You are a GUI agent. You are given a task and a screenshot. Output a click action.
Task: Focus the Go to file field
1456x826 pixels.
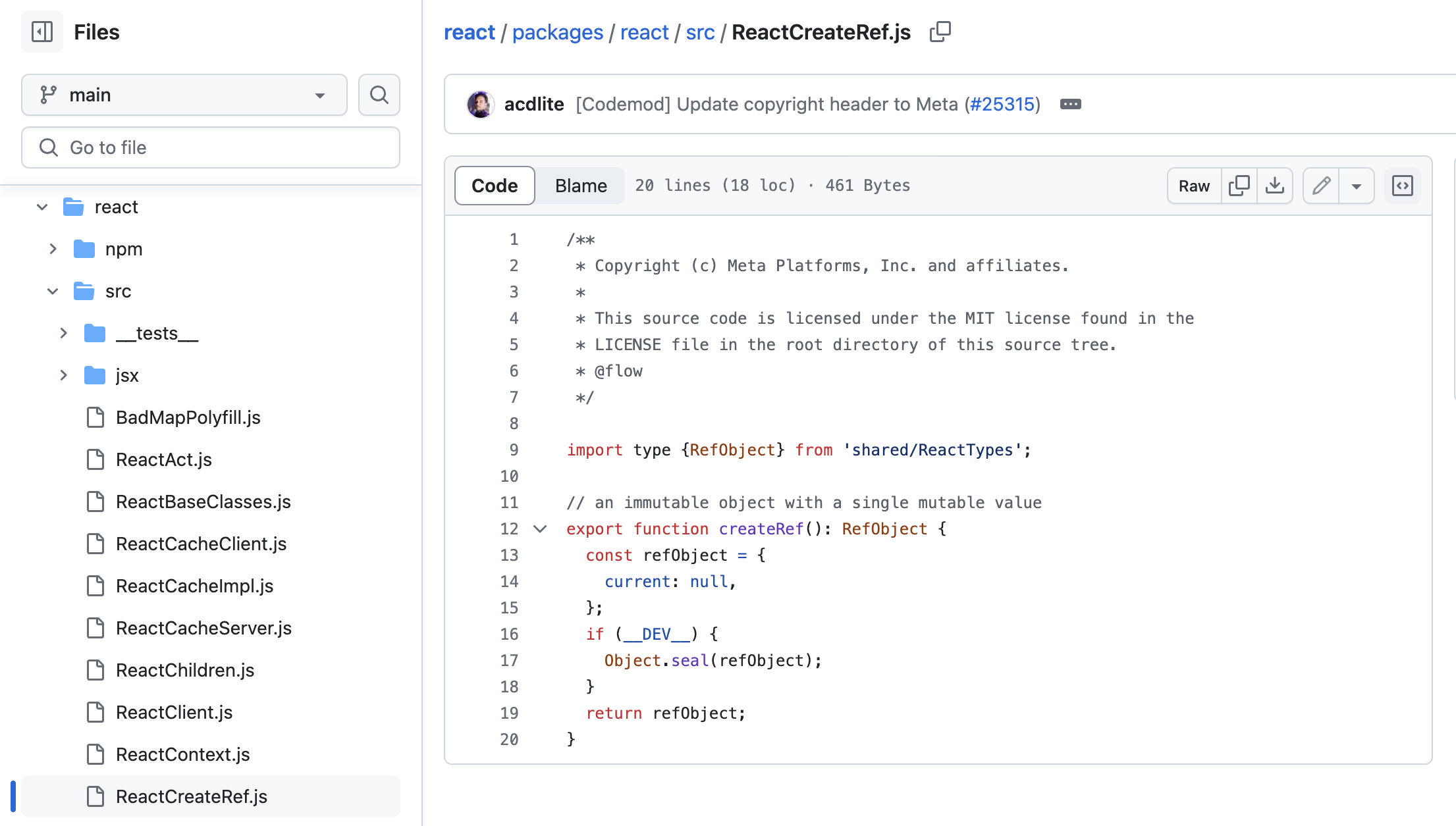click(x=211, y=147)
